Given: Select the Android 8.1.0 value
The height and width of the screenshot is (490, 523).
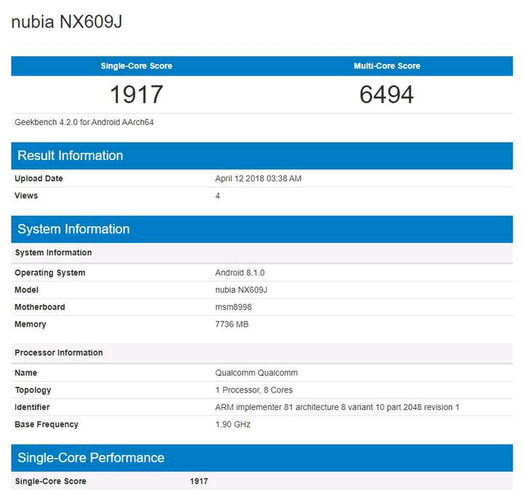Looking at the screenshot, I should pyautogui.click(x=240, y=273).
